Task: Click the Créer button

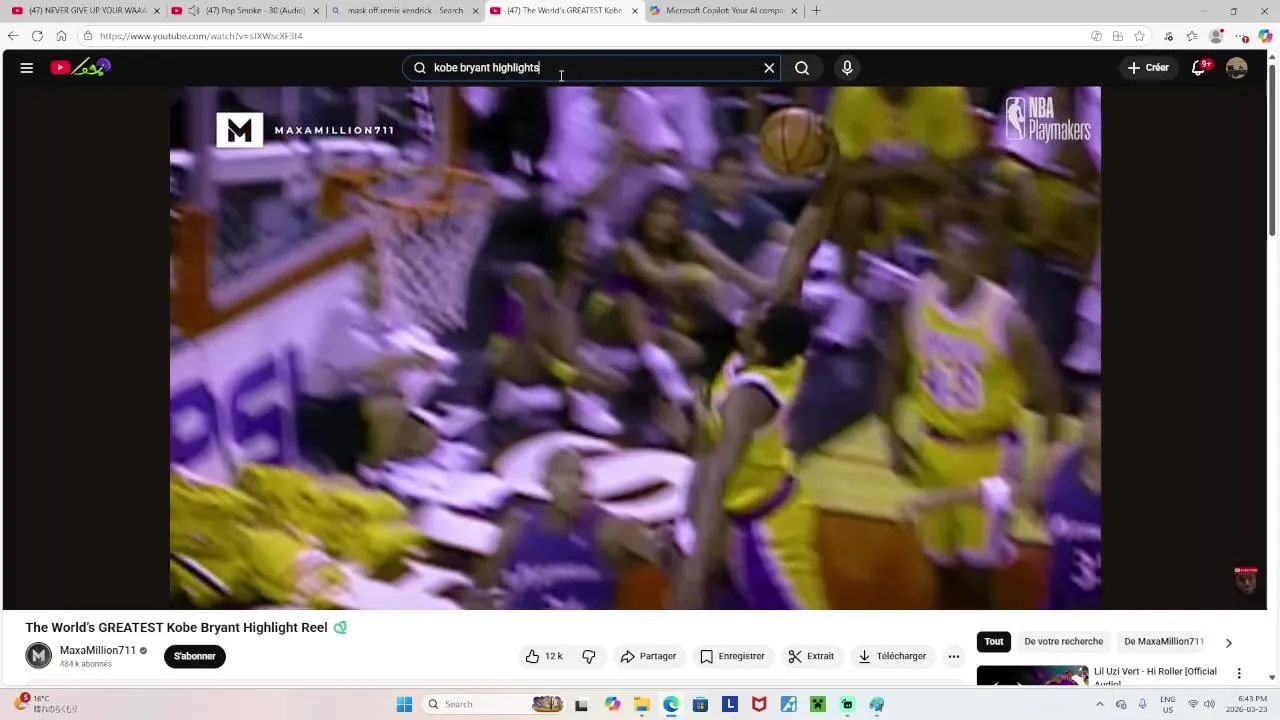Action: [x=1148, y=68]
